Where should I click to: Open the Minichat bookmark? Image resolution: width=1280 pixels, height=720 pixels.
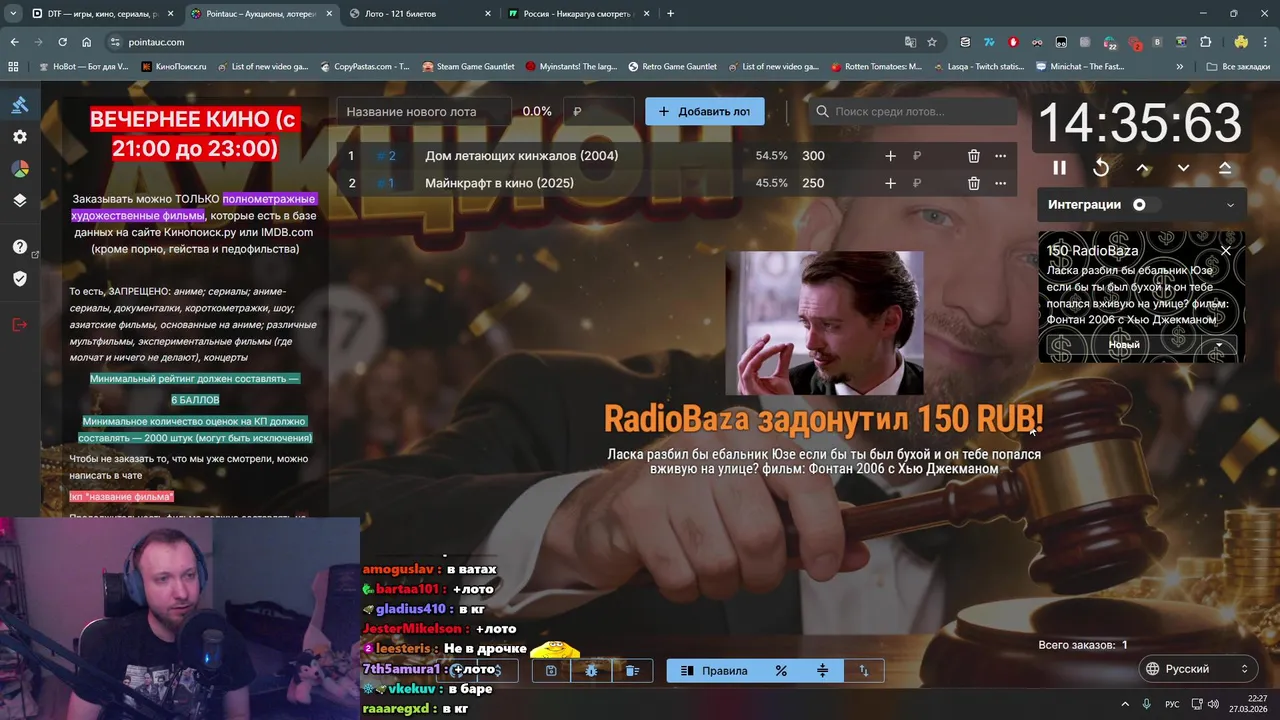pyautogui.click(x=1080, y=67)
